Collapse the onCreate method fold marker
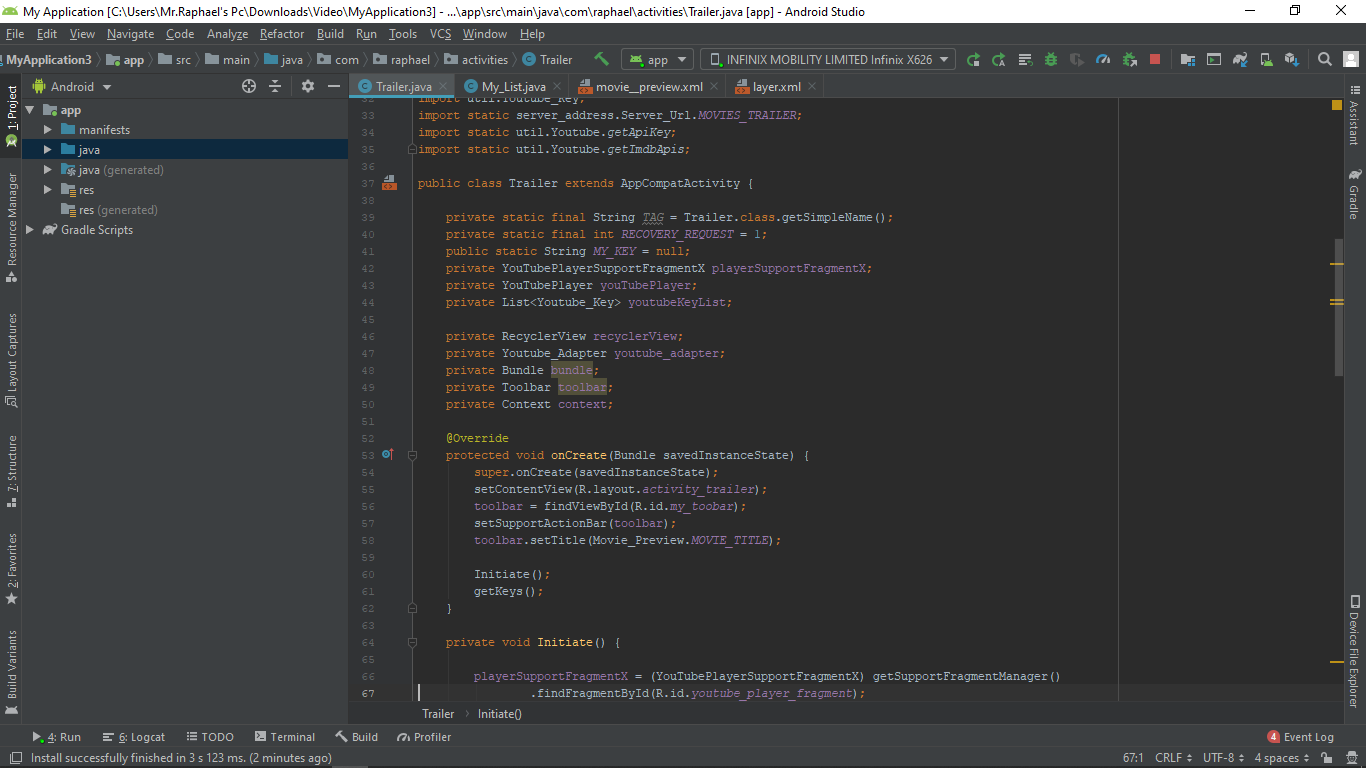Image resolution: width=1366 pixels, height=768 pixels. [x=412, y=455]
